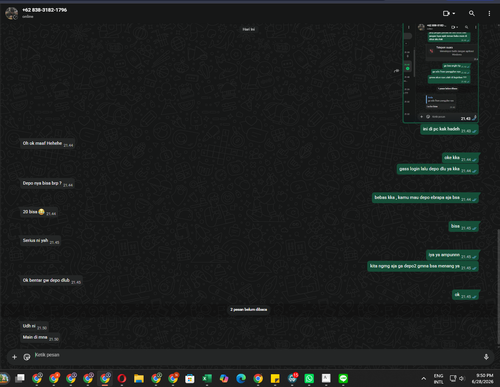
Task: Select message 'Oh ok maaf Hehehe'
Action: 47,144
